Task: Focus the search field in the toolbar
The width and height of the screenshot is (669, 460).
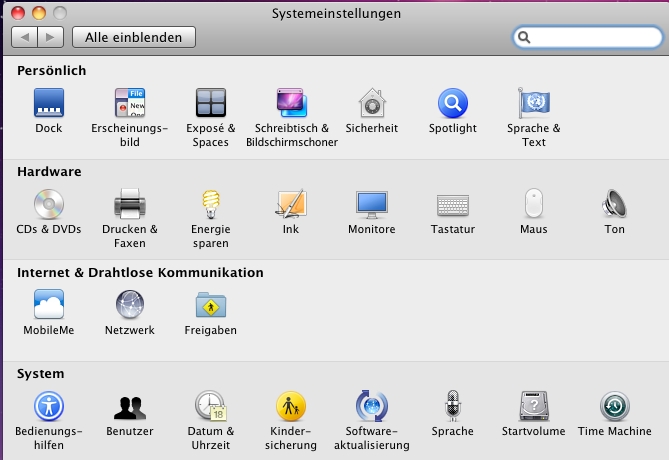Action: click(587, 38)
